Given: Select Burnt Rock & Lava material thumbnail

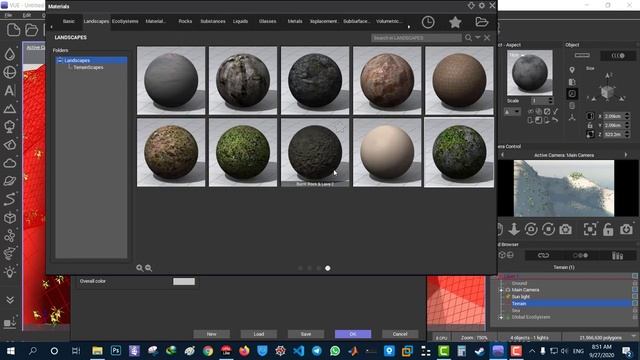Looking at the screenshot, I should pos(315,152).
